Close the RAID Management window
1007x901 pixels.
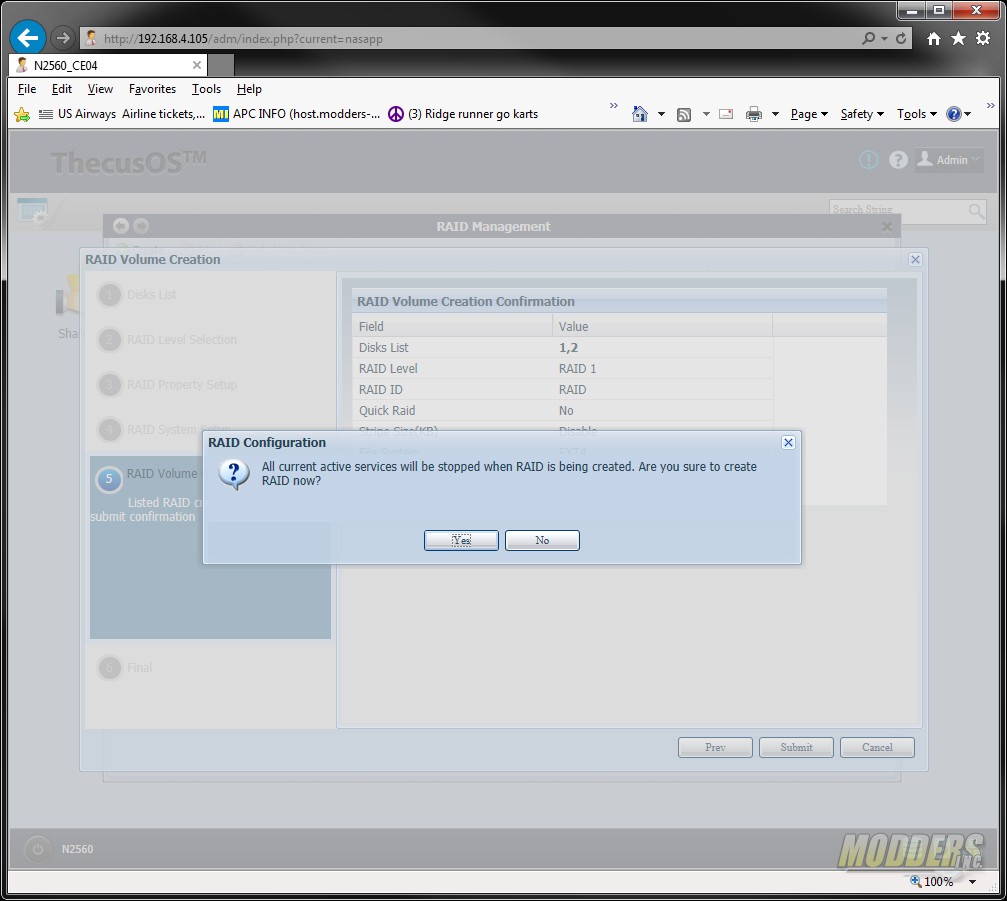click(x=887, y=226)
